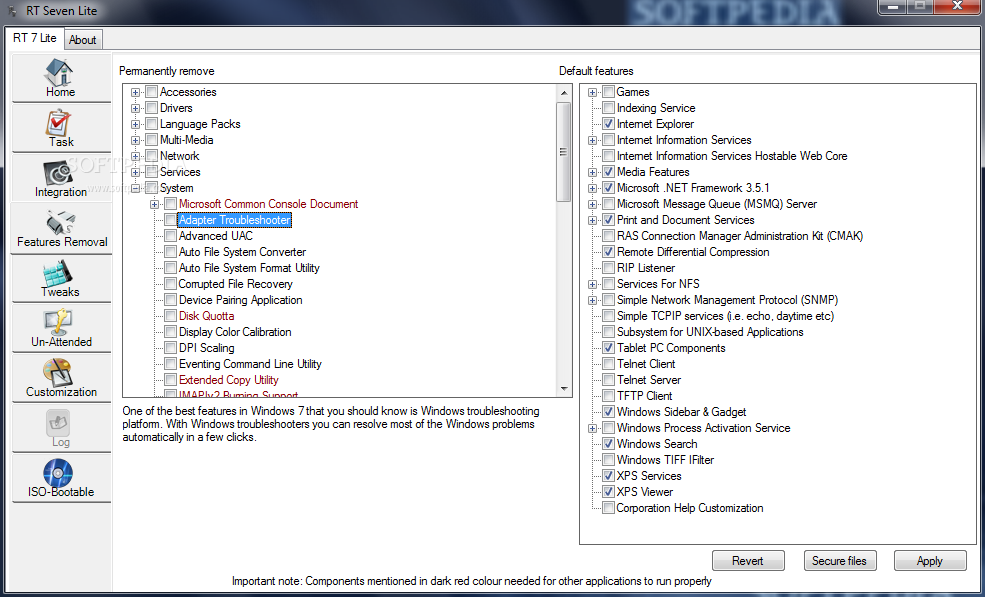Uncheck the XPS Viewer checkbox
Image resolution: width=985 pixels, height=597 pixels.
[x=608, y=492]
